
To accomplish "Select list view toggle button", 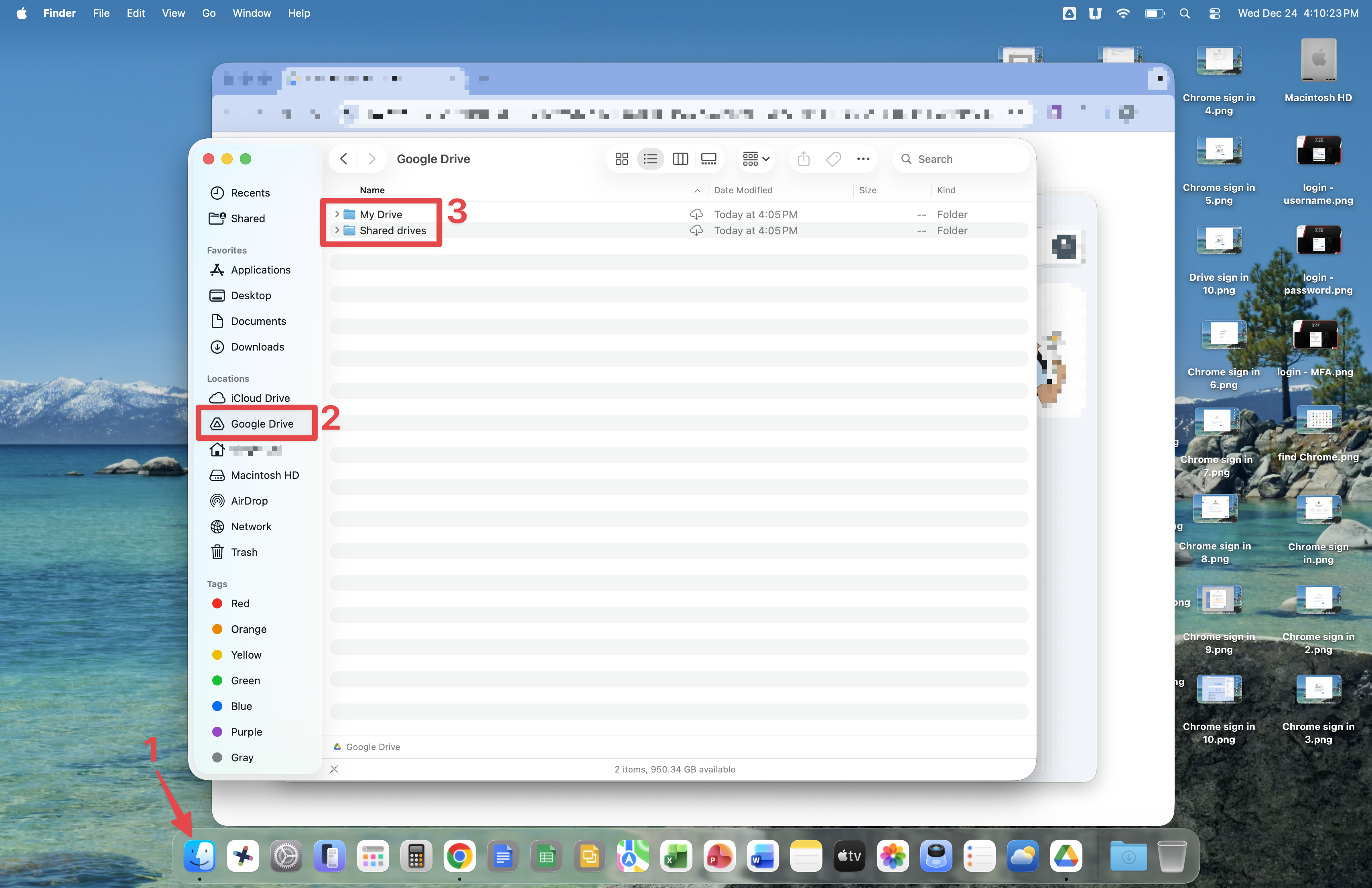I will 650,159.
